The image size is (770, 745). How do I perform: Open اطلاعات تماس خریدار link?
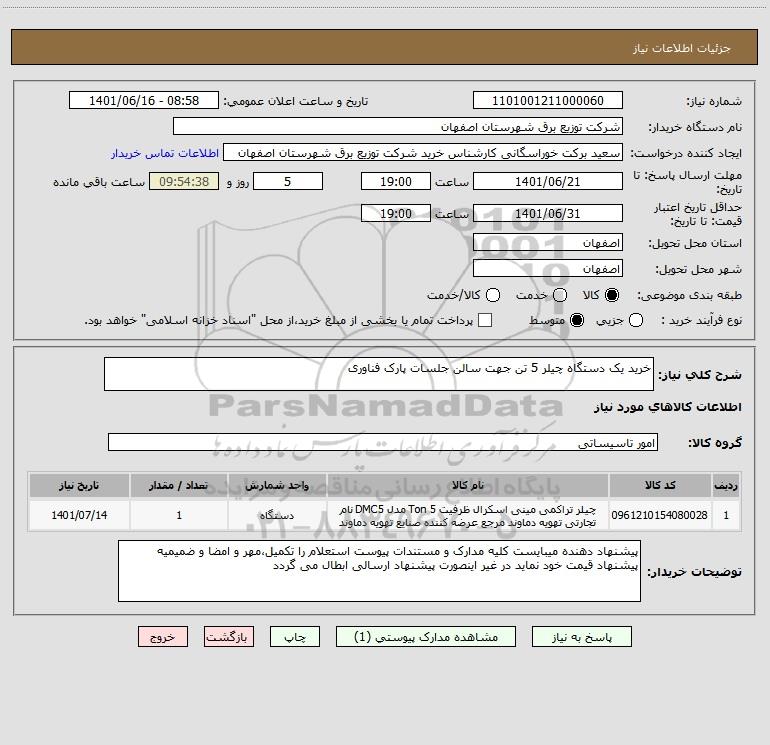coord(165,153)
